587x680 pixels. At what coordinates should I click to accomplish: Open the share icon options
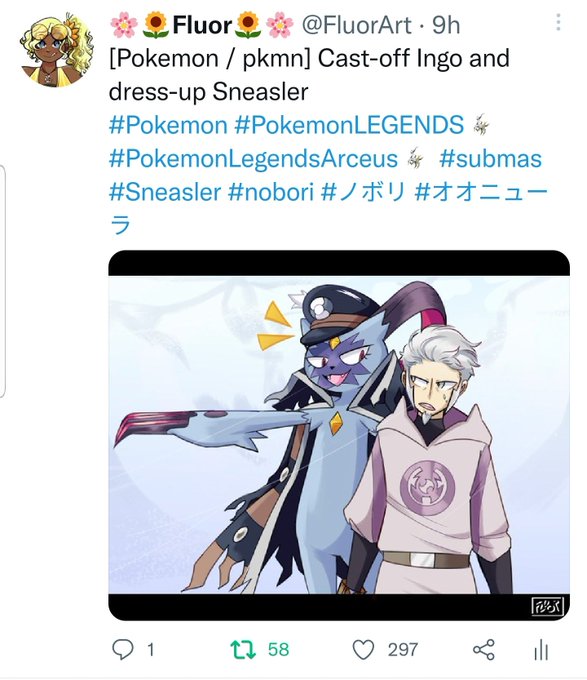click(484, 650)
